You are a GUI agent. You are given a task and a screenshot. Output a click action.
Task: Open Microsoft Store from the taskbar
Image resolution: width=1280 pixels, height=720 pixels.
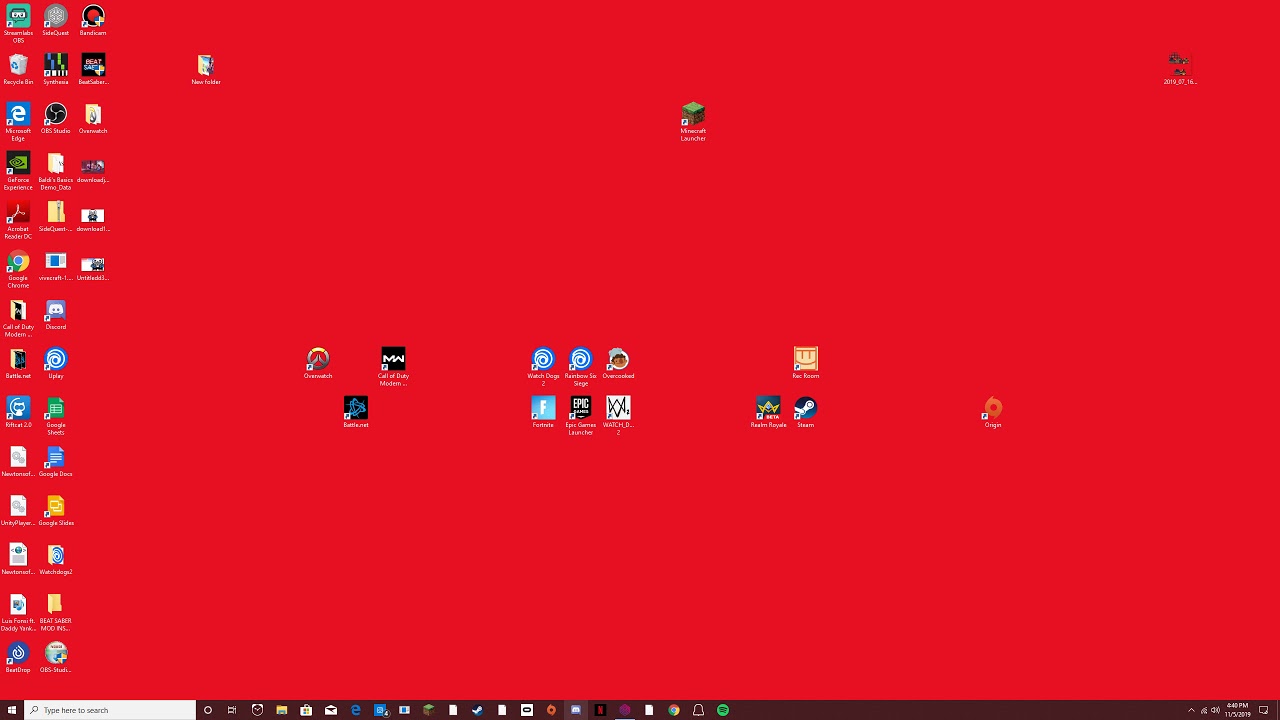click(x=306, y=710)
